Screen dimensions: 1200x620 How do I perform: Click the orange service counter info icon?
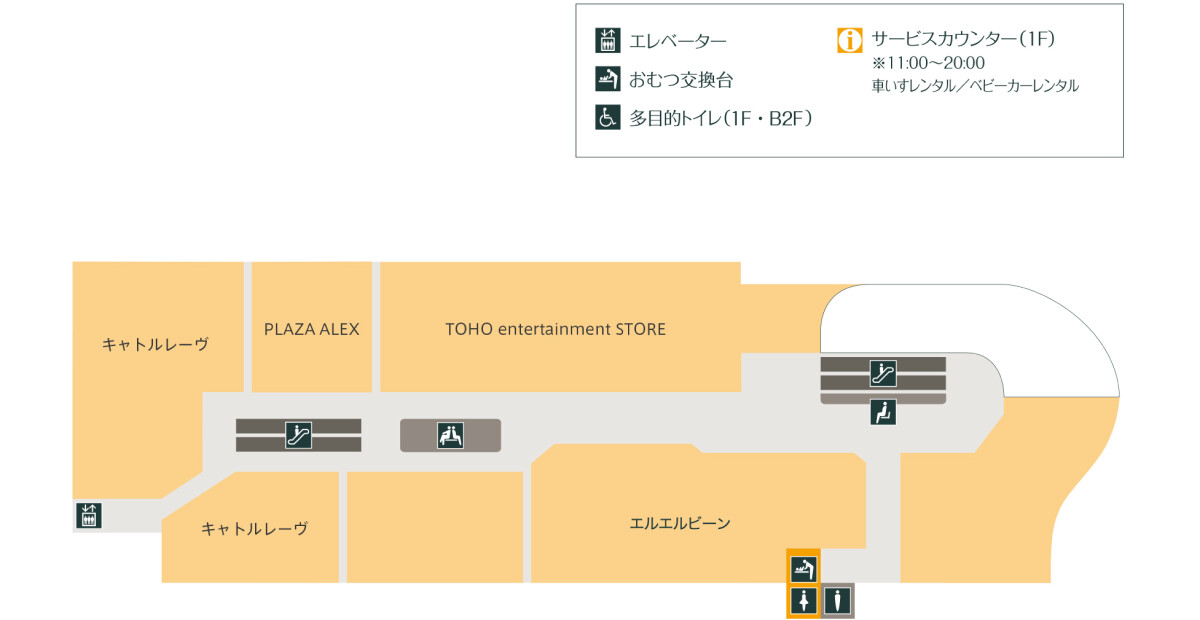tap(848, 41)
